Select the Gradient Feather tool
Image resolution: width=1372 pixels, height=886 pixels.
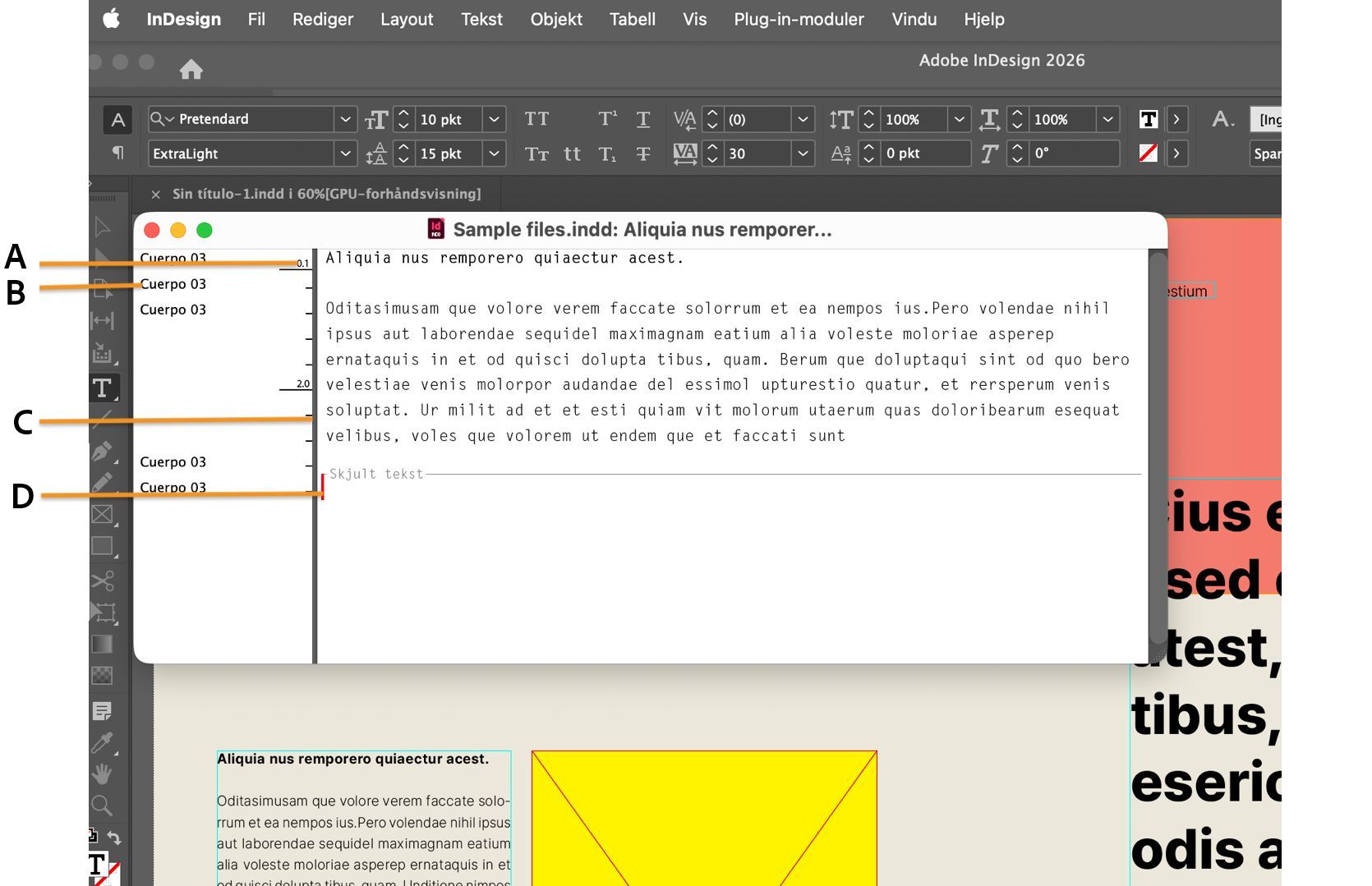tap(103, 676)
